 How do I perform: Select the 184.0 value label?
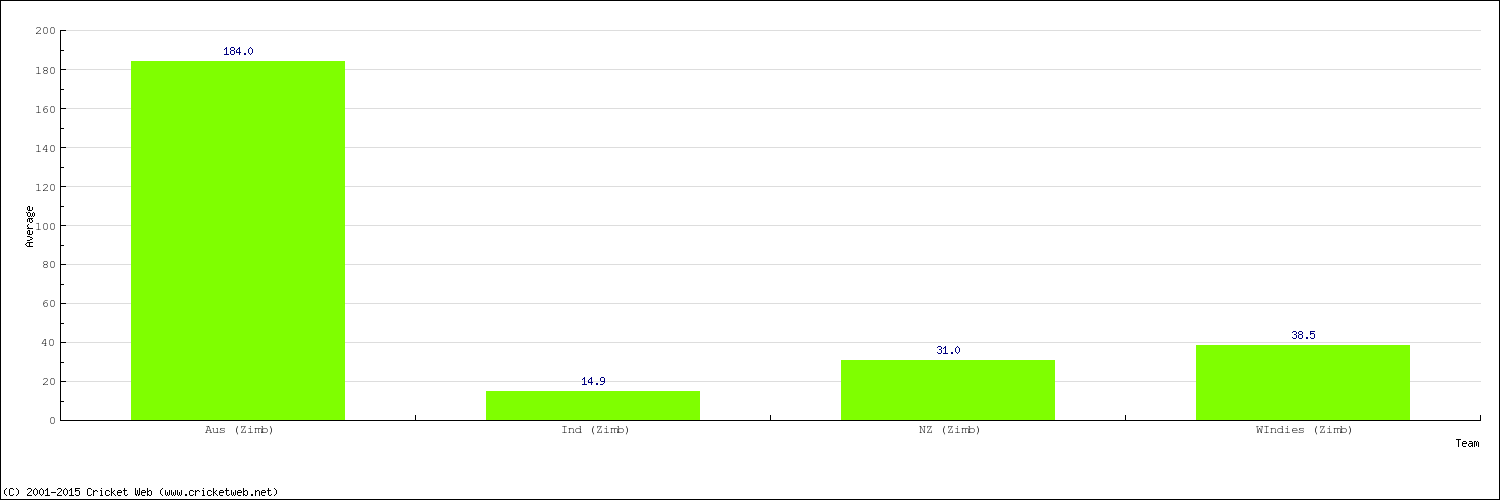tap(238, 51)
